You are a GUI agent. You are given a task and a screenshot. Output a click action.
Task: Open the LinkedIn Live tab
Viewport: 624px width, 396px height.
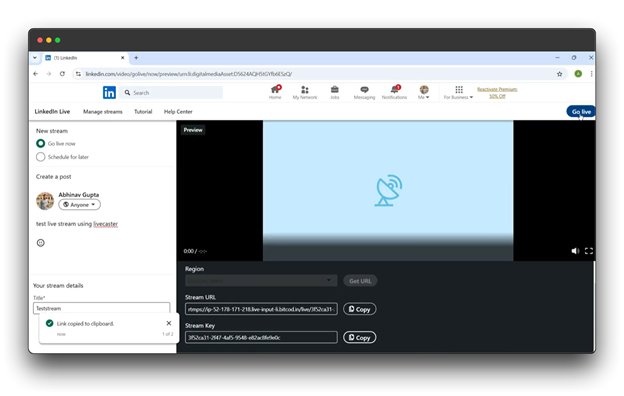point(52,112)
